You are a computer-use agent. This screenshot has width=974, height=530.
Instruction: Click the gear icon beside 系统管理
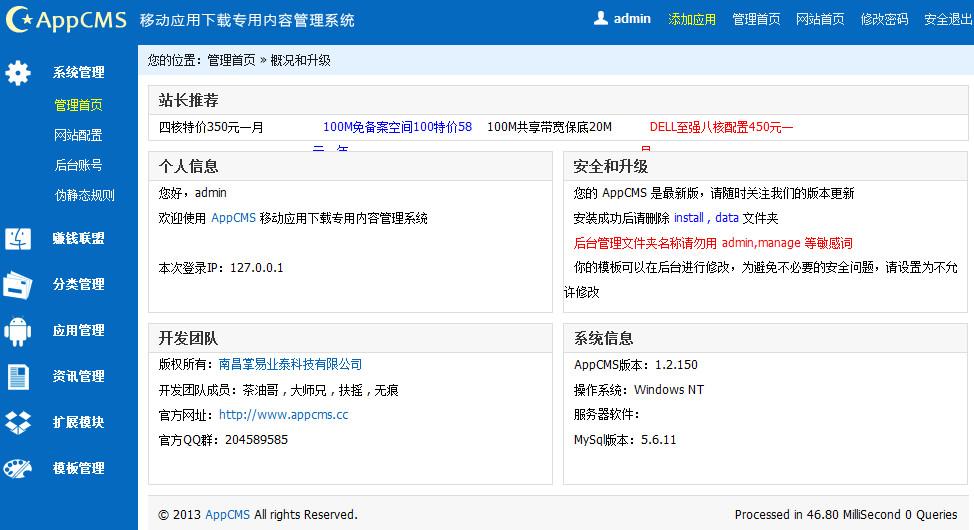click(x=17, y=73)
